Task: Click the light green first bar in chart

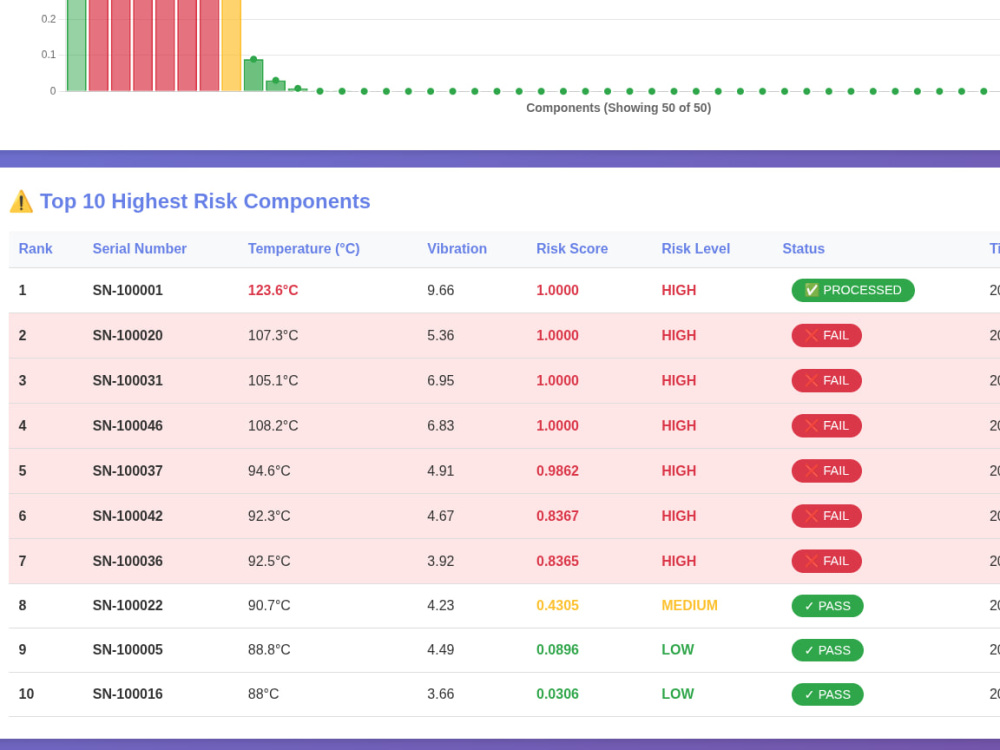Action: click(x=77, y=45)
